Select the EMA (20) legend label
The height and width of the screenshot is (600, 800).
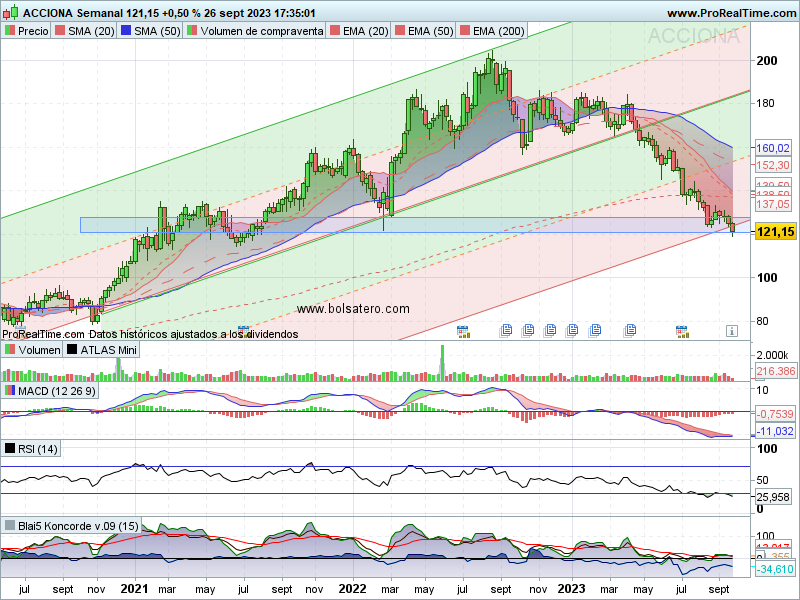(365, 31)
